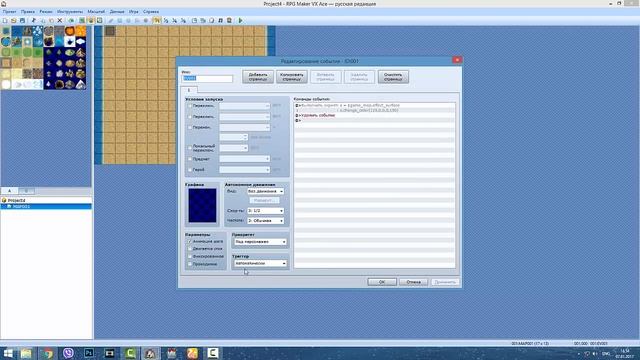
Task: Switch to Event editing mode icon
Action: pyautogui.click(x=91, y=20)
